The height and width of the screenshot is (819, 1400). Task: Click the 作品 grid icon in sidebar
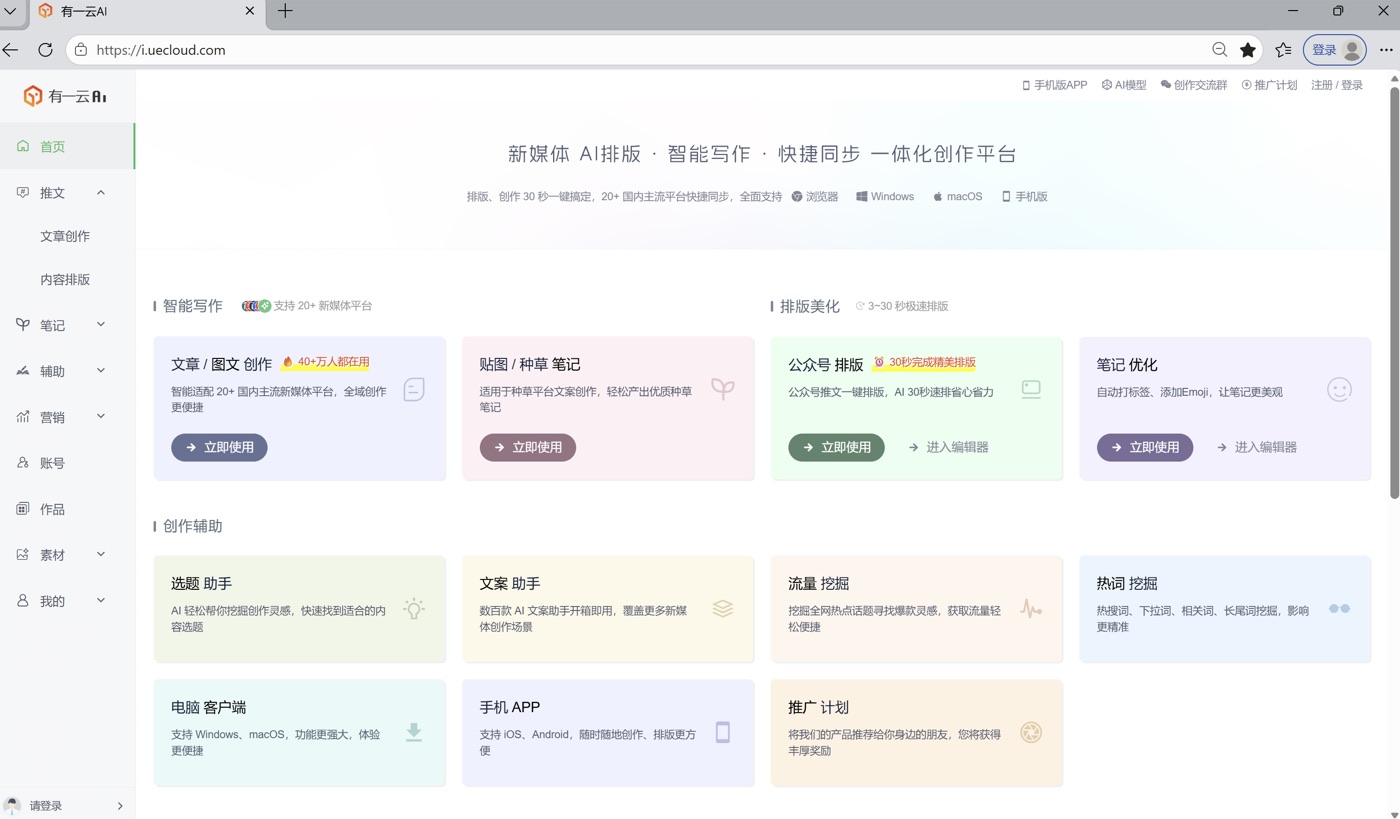(x=23, y=508)
